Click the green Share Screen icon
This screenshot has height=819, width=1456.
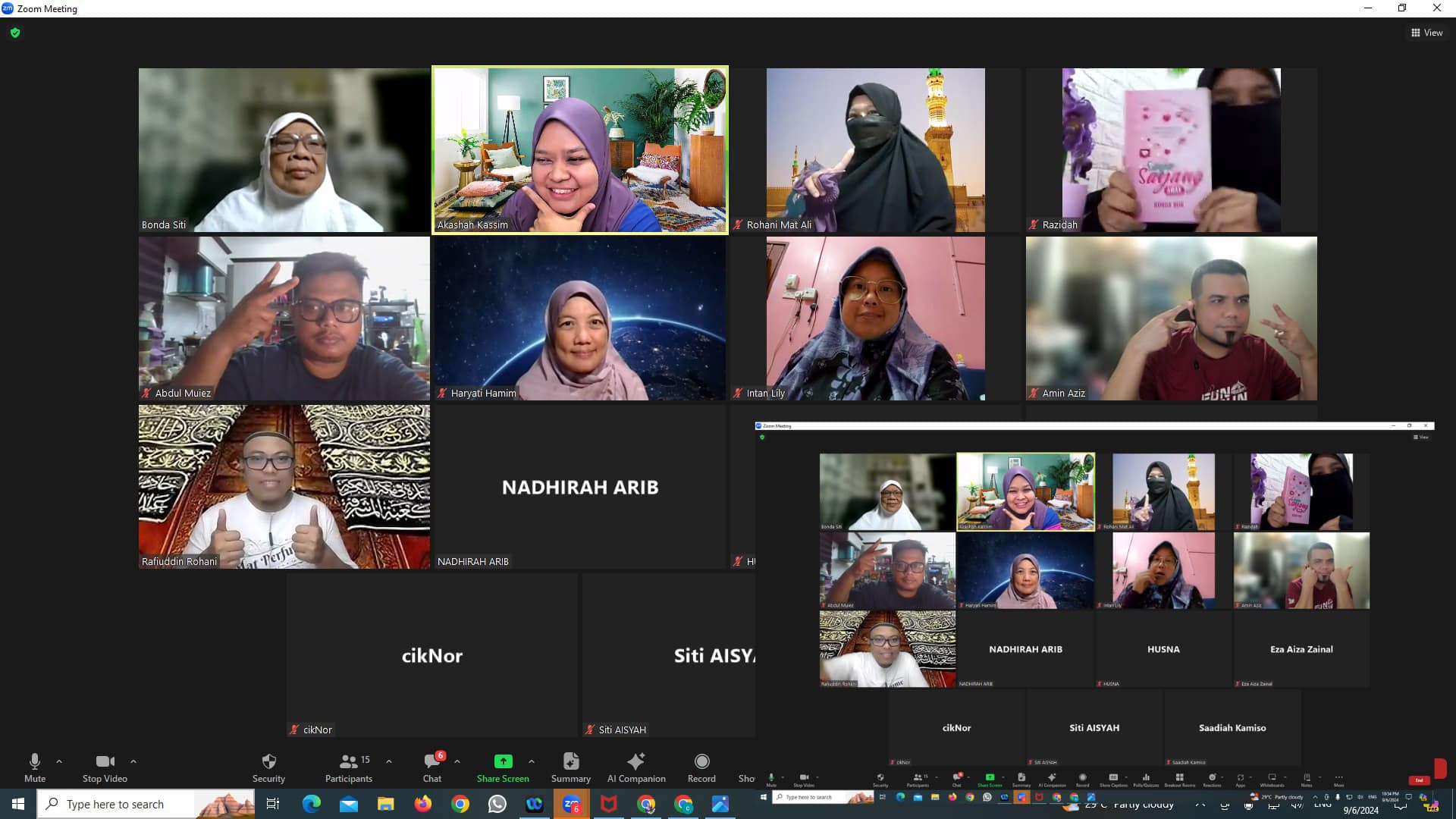(x=503, y=761)
